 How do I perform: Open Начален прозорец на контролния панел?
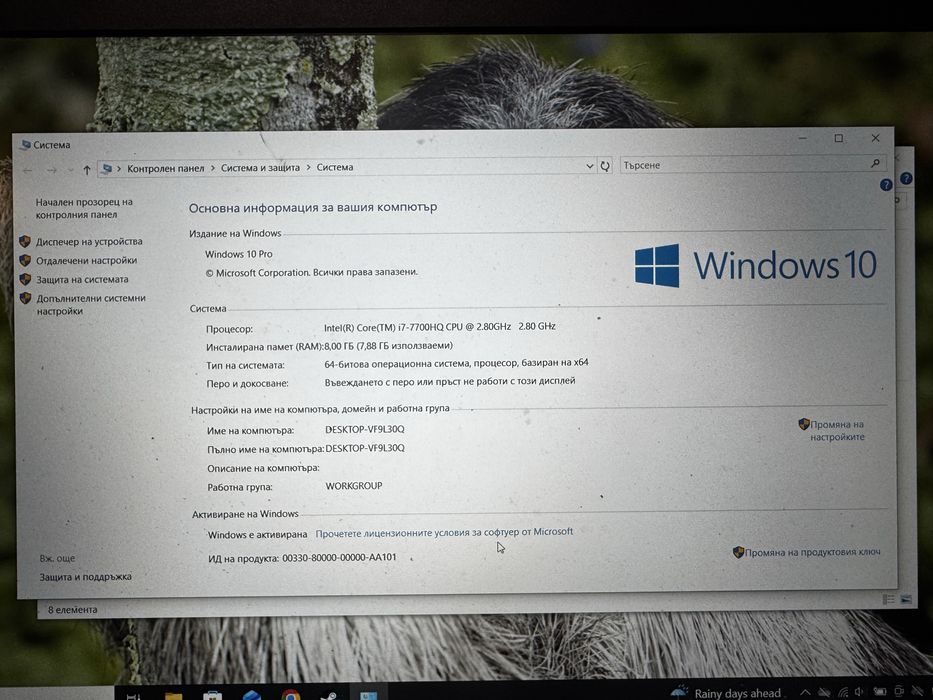click(x=84, y=208)
